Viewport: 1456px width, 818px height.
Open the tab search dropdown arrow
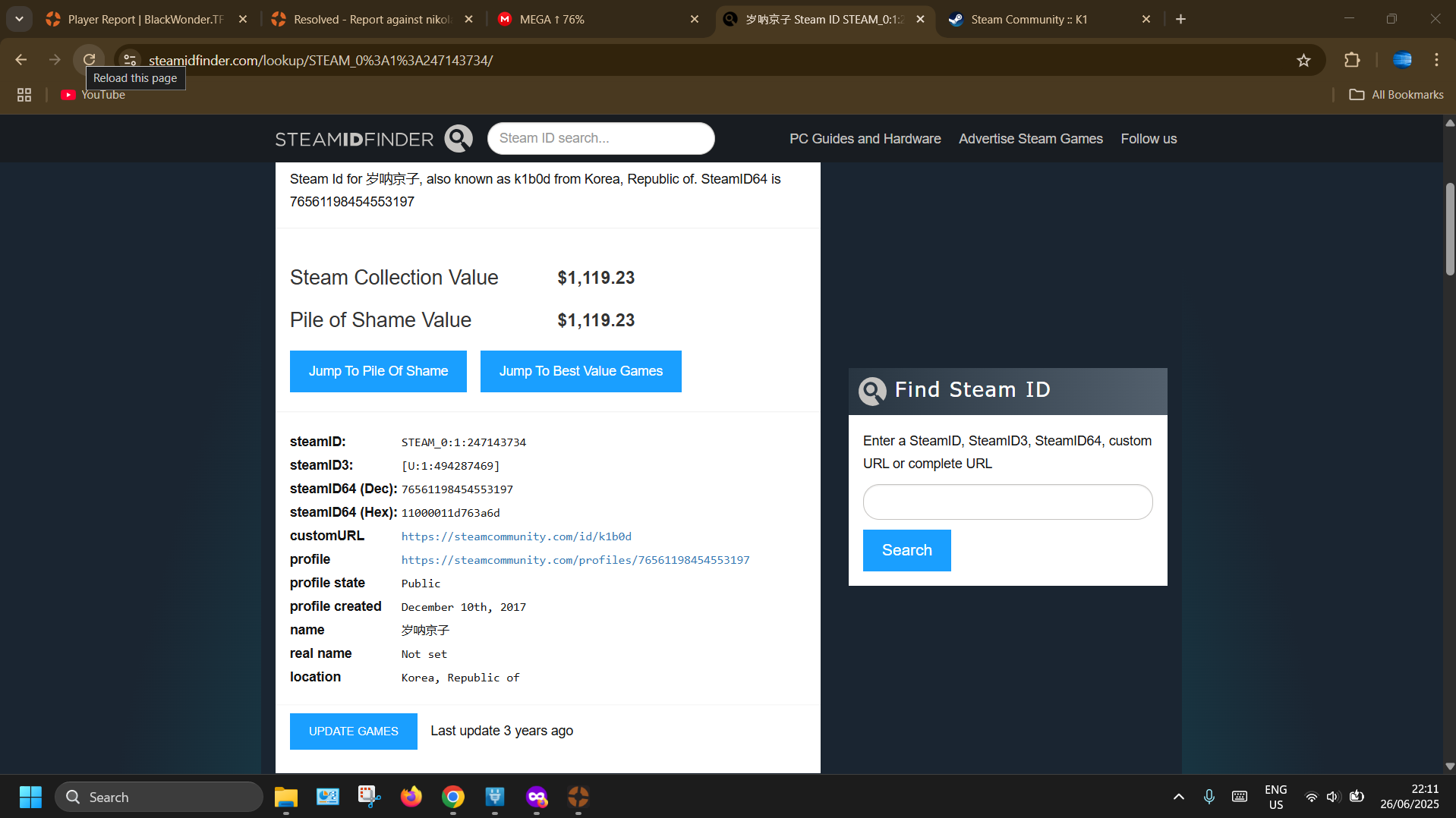tap(19, 19)
